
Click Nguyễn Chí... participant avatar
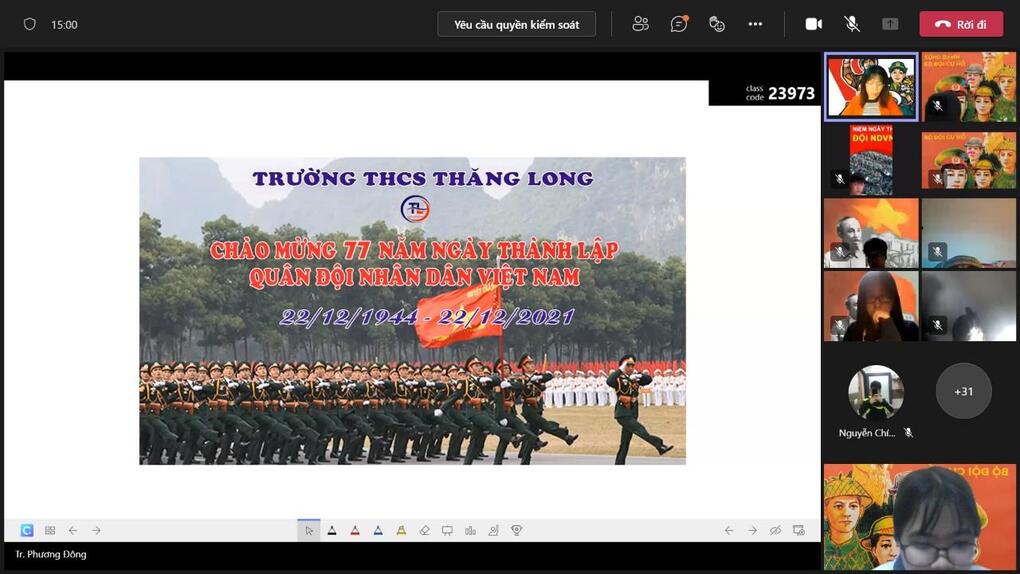pyautogui.click(x=876, y=392)
